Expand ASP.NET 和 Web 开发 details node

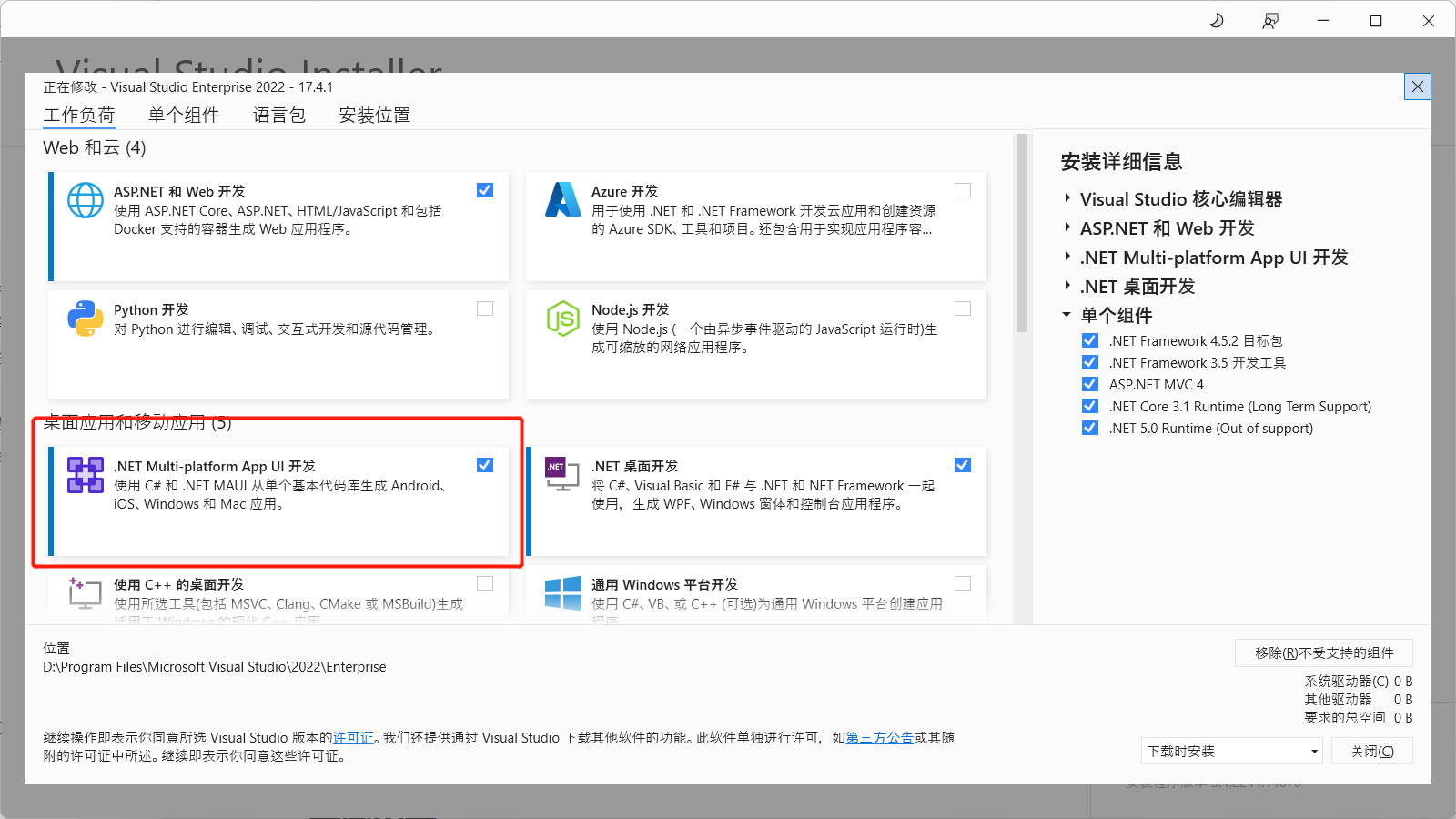tap(1067, 227)
